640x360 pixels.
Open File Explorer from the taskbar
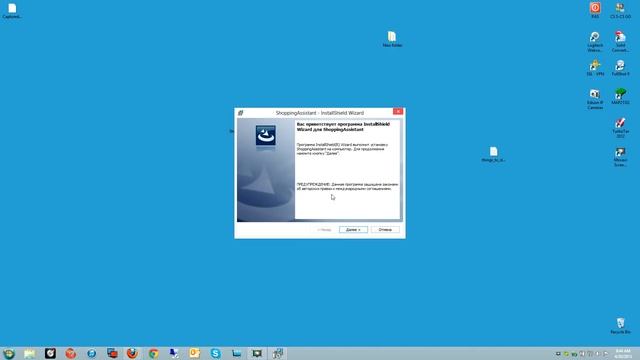pyautogui.click(x=29, y=353)
